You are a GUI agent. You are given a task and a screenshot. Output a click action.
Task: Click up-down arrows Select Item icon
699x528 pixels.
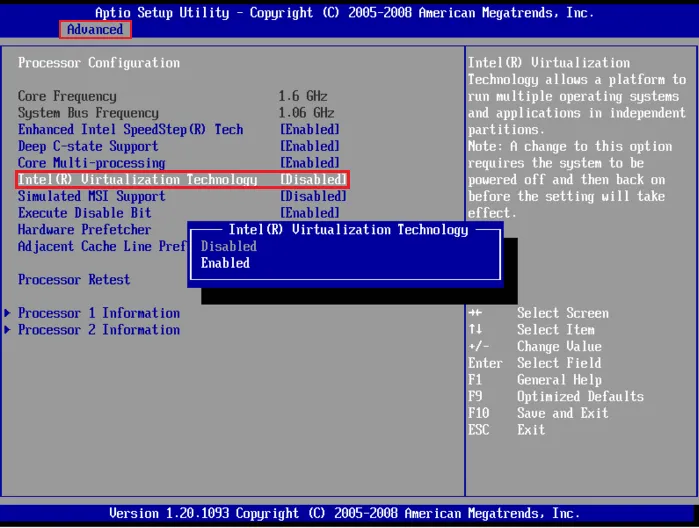pyautogui.click(x=475, y=330)
